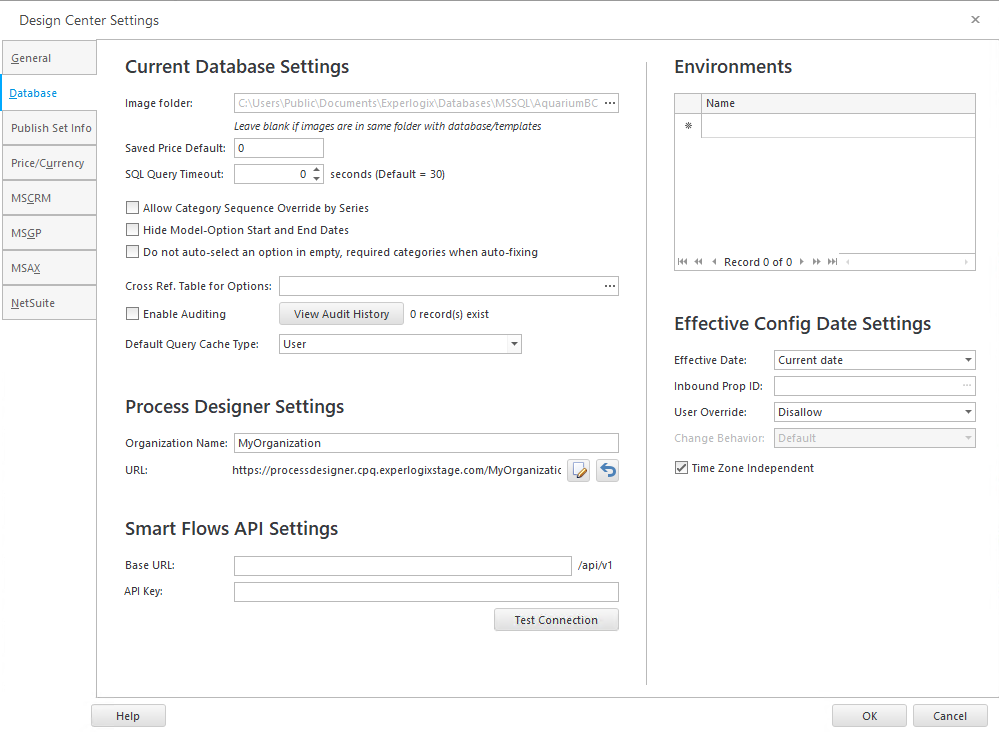Confirm settings with OK
Screen dimensions: 999x732
[869, 716]
